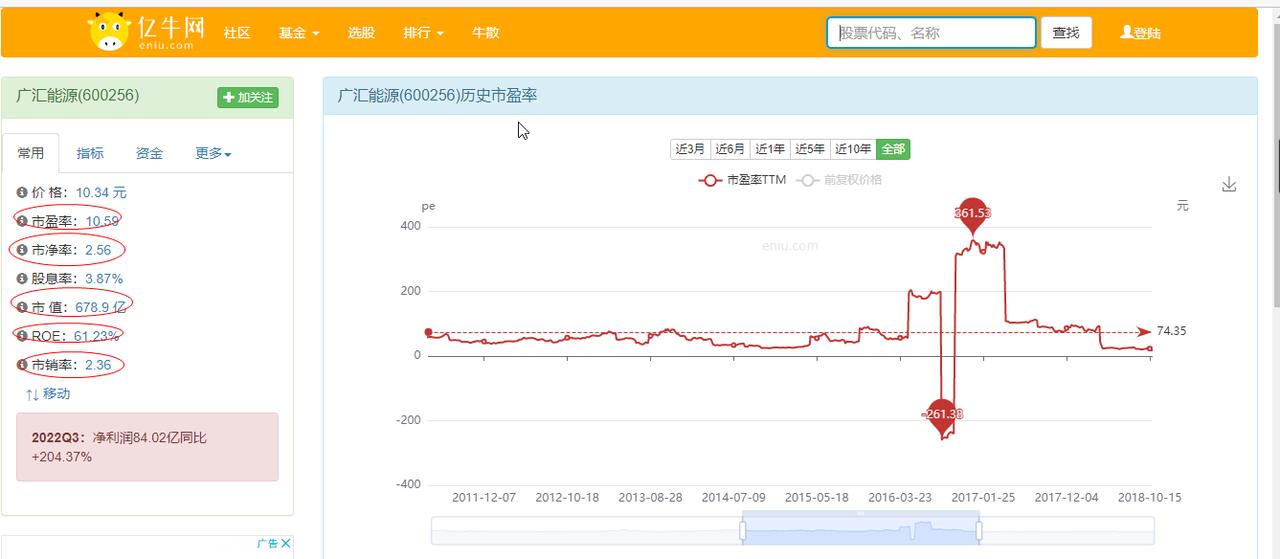Switch to the 常用 tab
1280x559 pixels.
click(31, 153)
